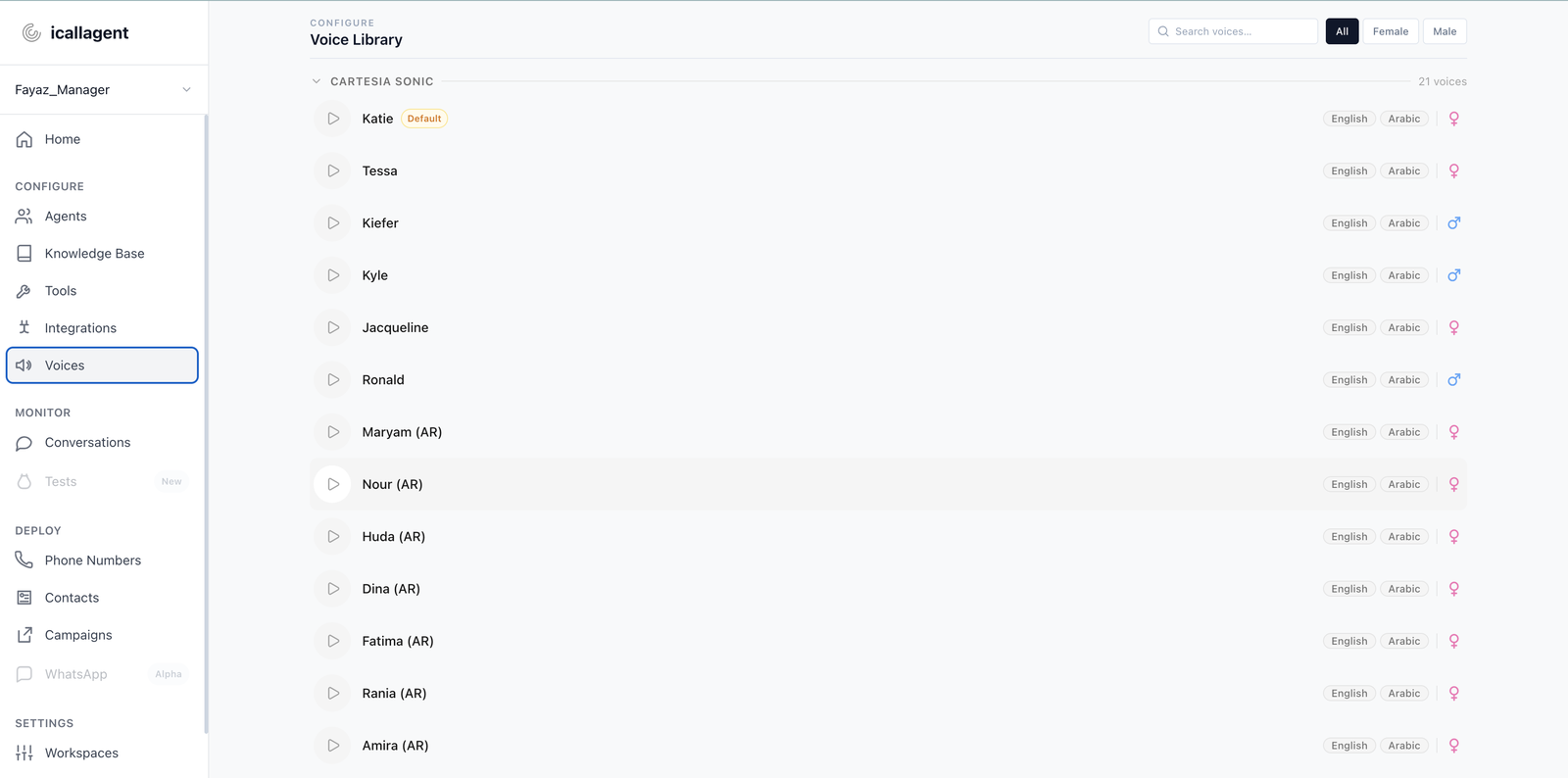The width and height of the screenshot is (1568, 778).
Task: Go to Home in the sidebar
Action: 102,140
